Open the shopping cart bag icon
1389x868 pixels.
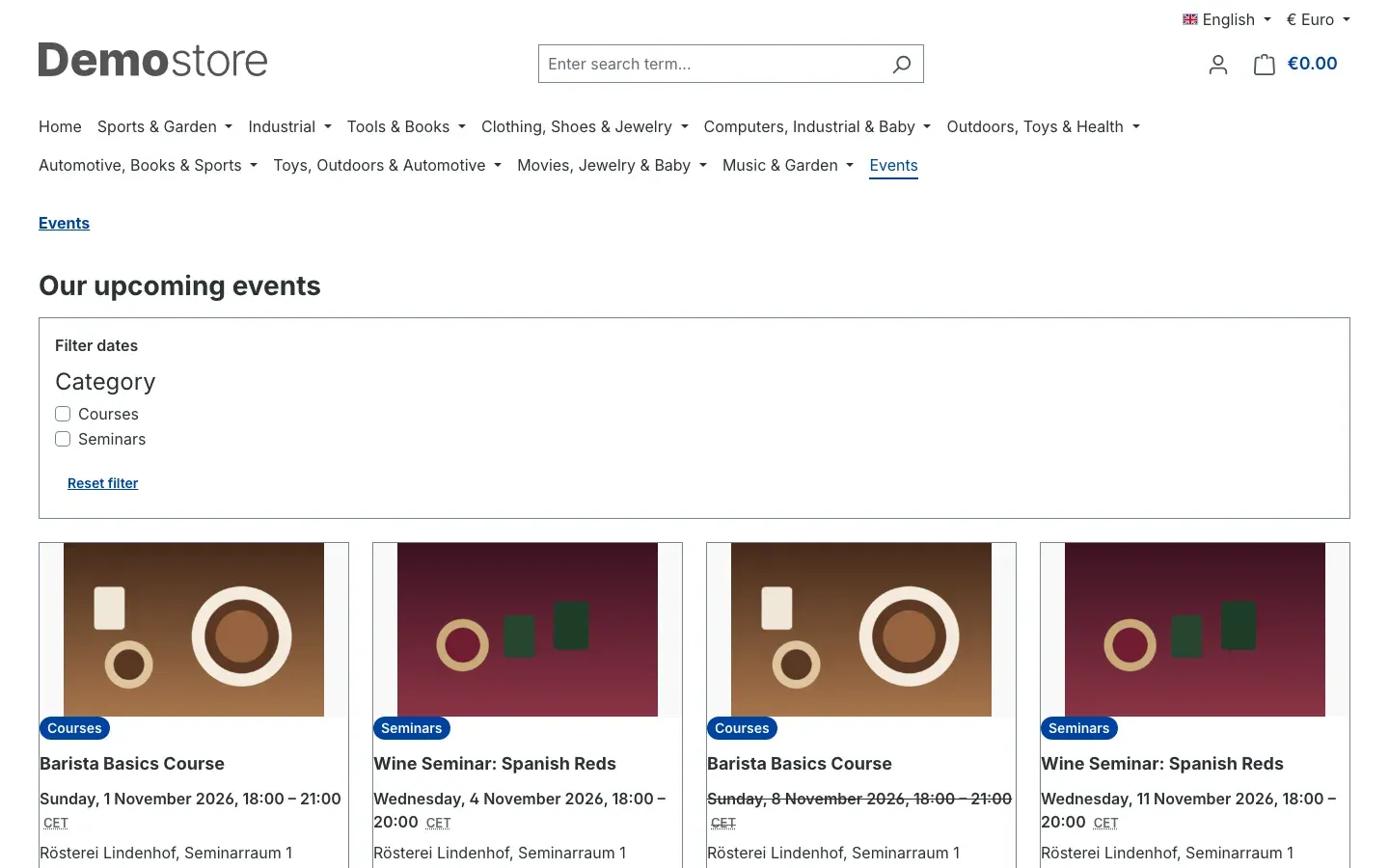click(1264, 64)
